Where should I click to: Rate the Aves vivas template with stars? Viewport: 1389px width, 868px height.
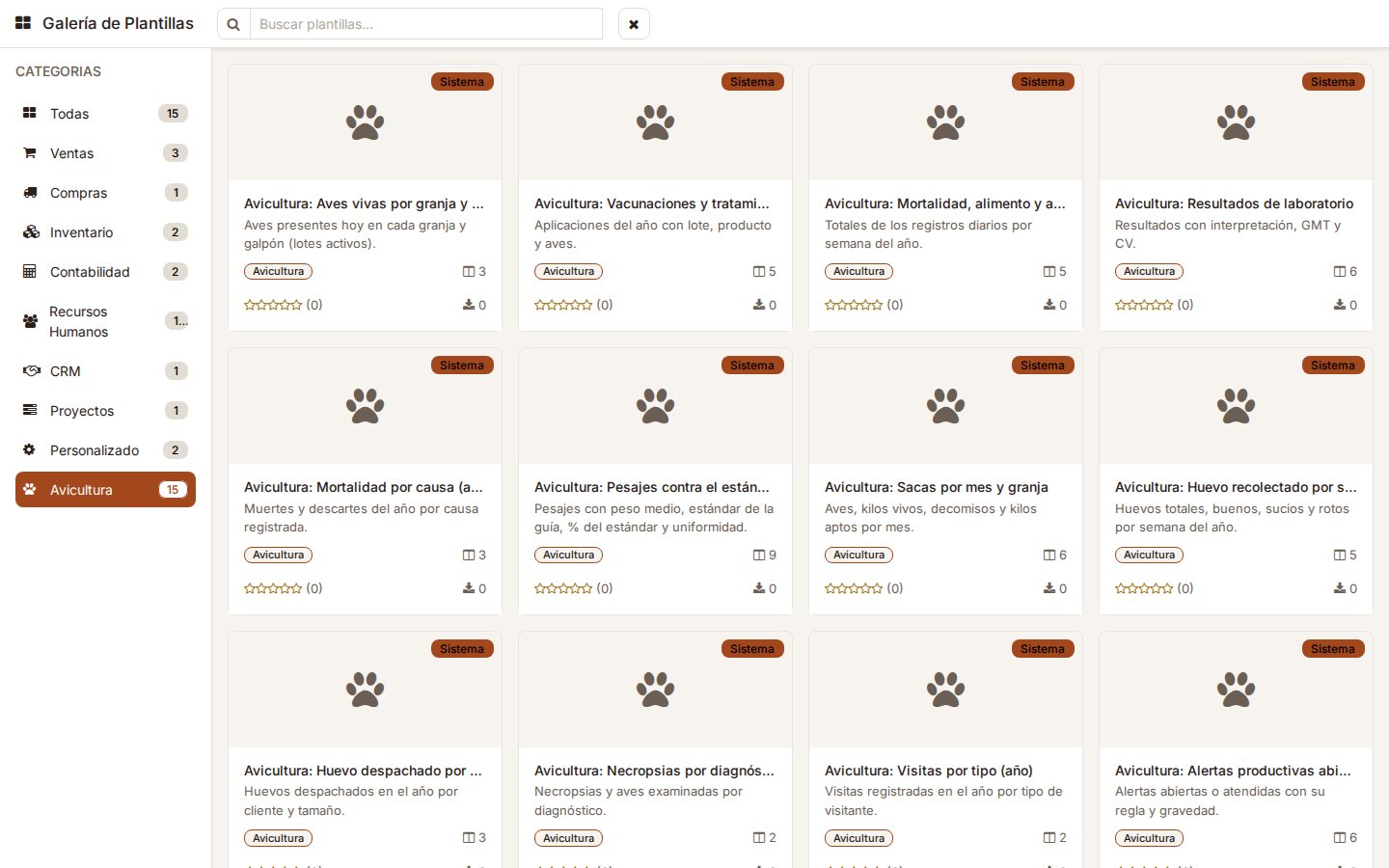click(273, 305)
